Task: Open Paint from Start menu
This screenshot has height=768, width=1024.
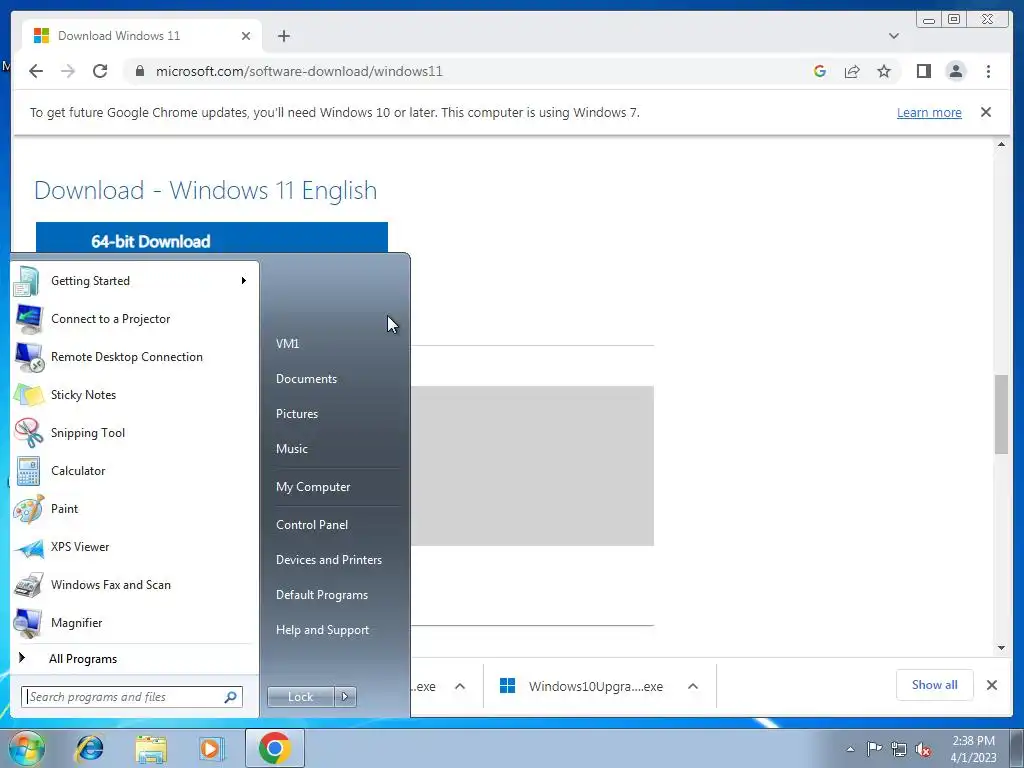Action: 135,509
